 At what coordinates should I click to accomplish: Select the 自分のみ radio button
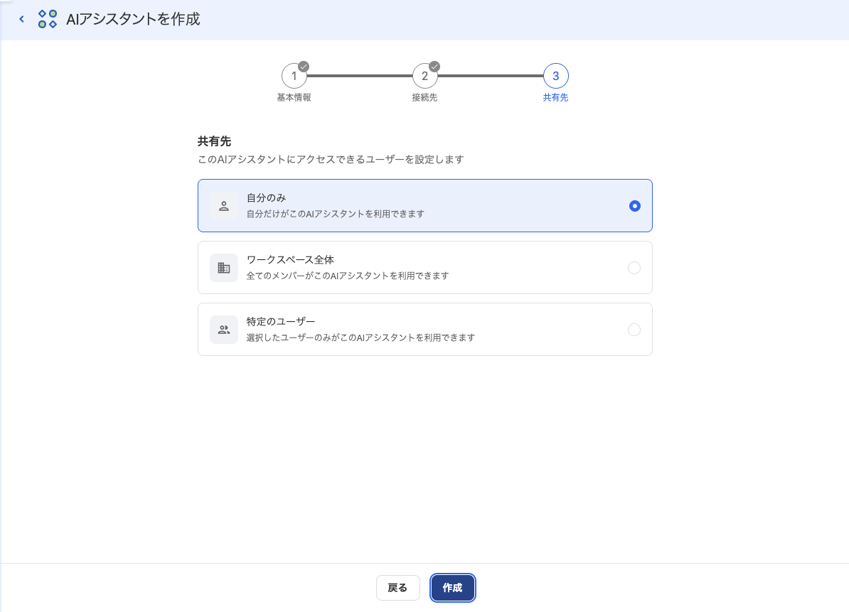tap(635, 206)
